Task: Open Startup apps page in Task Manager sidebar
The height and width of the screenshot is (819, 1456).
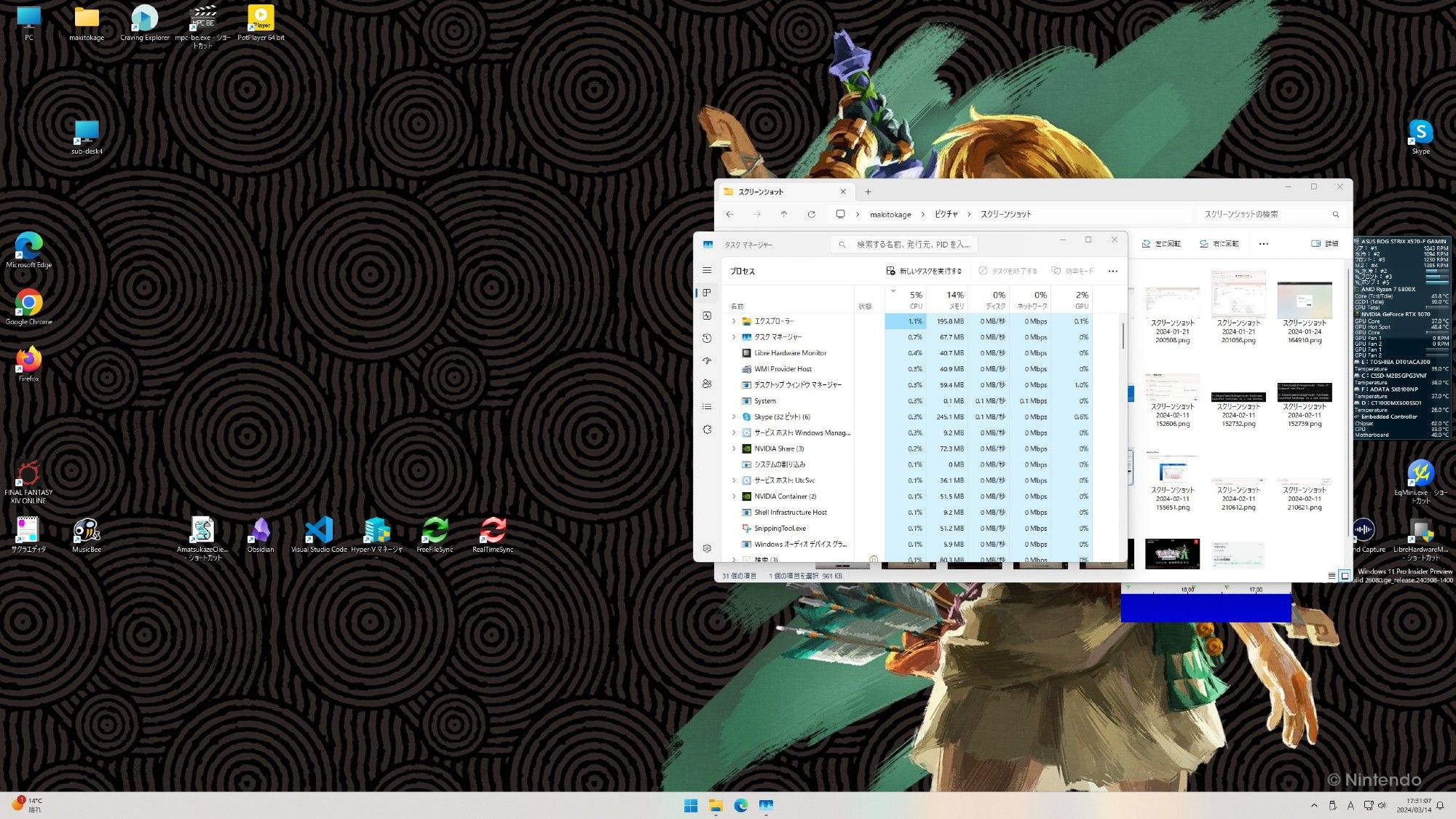Action: click(x=707, y=361)
